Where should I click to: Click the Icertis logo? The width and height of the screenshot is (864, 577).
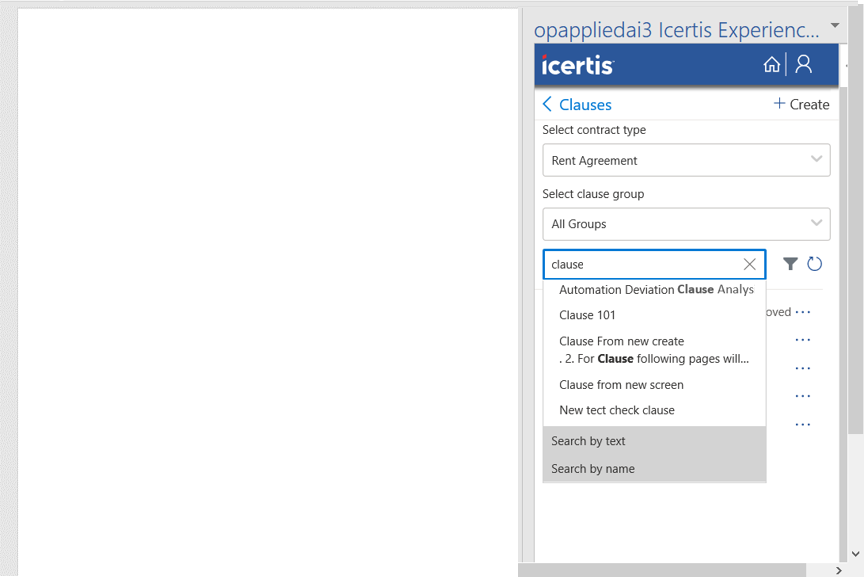coord(578,66)
